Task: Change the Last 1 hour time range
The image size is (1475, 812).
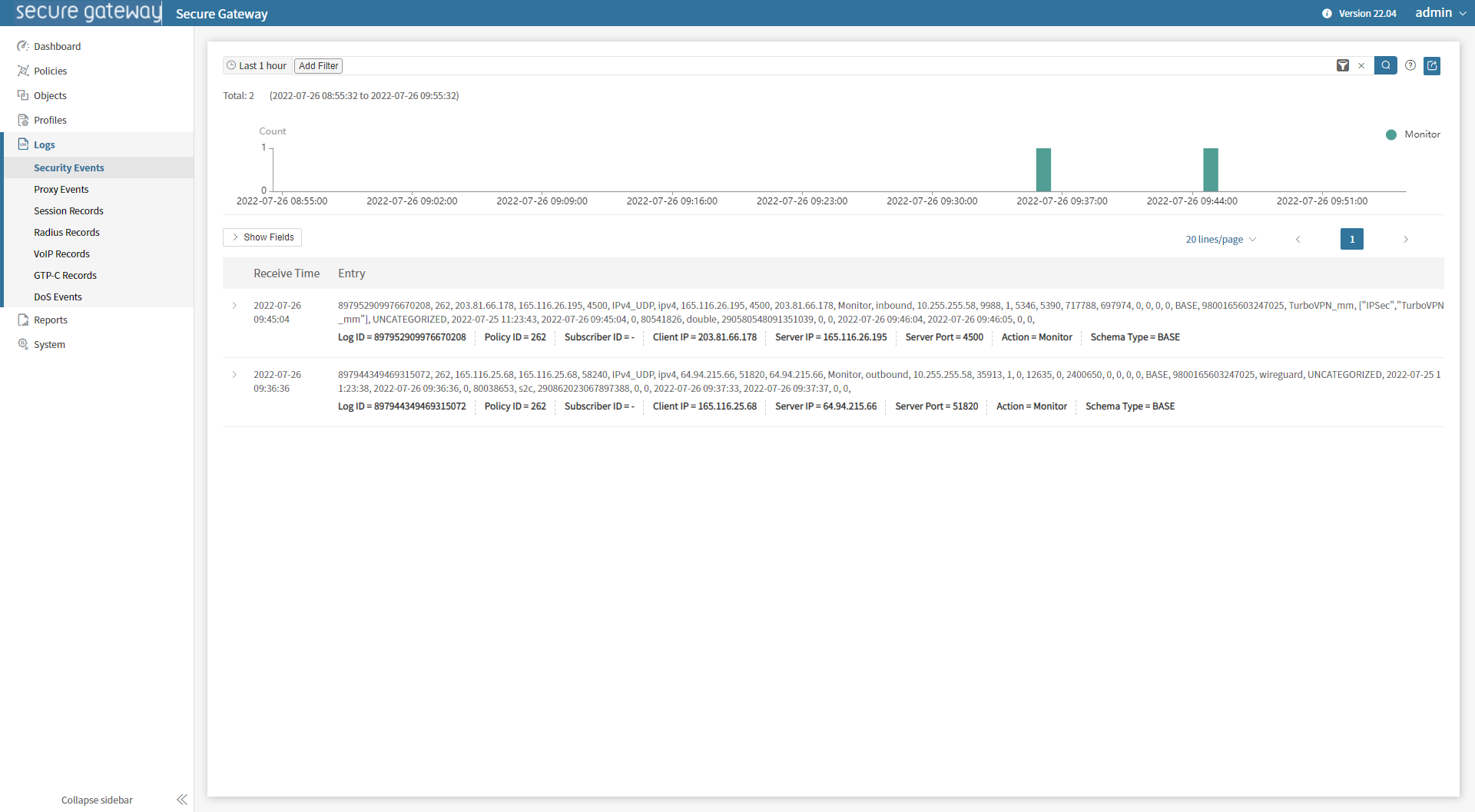Action: pos(257,66)
